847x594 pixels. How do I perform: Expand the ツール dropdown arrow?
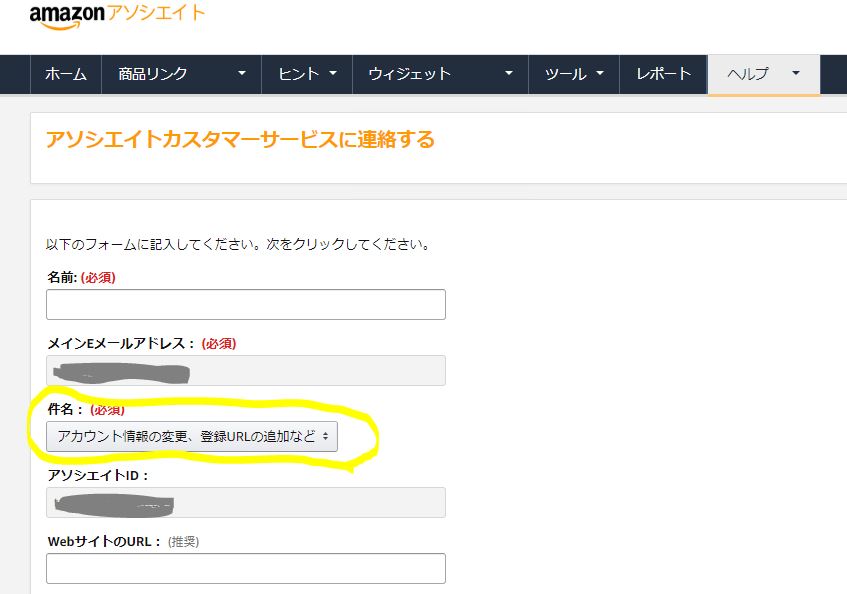click(600, 73)
